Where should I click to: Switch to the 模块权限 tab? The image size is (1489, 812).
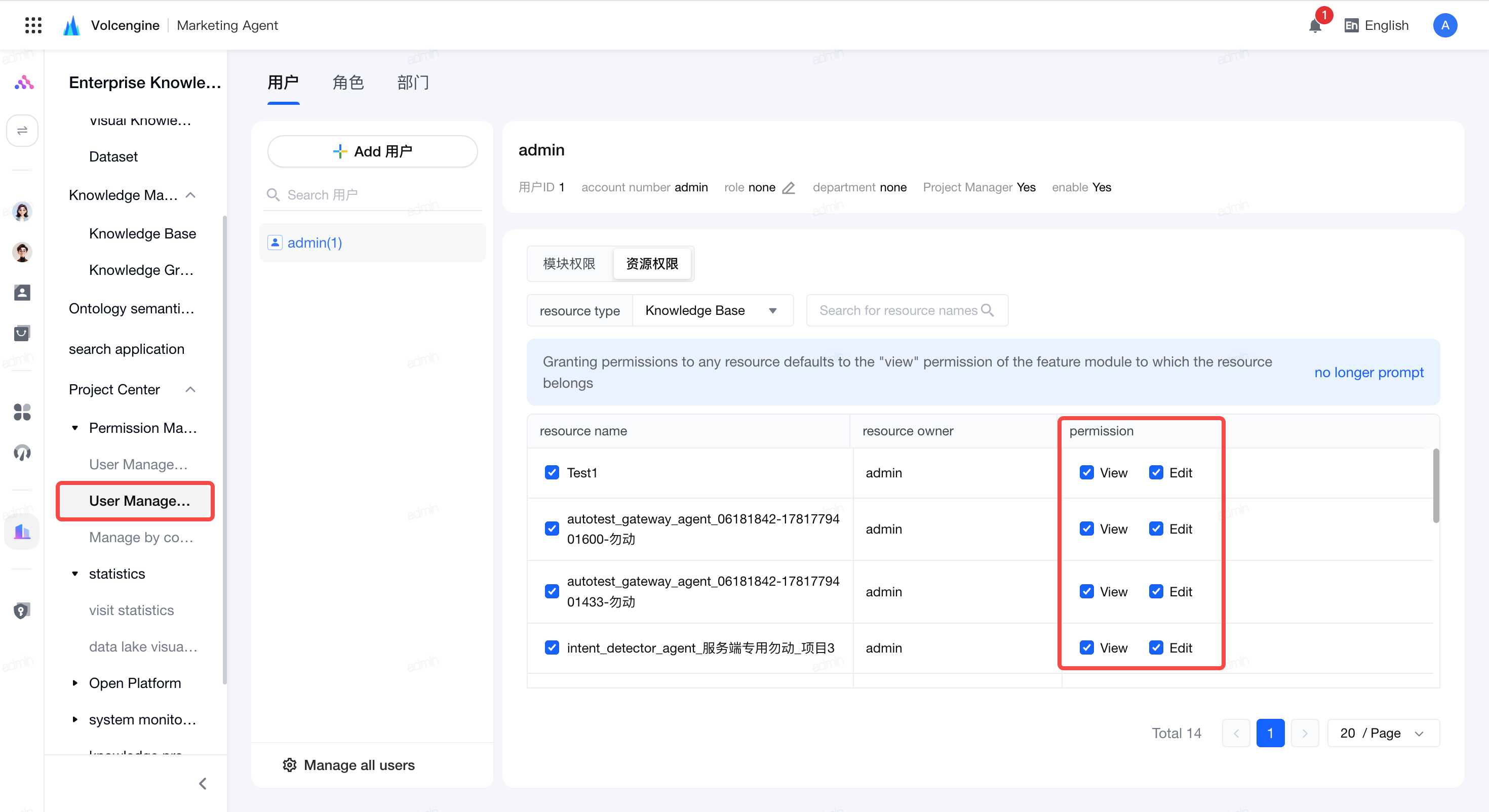[569, 264]
